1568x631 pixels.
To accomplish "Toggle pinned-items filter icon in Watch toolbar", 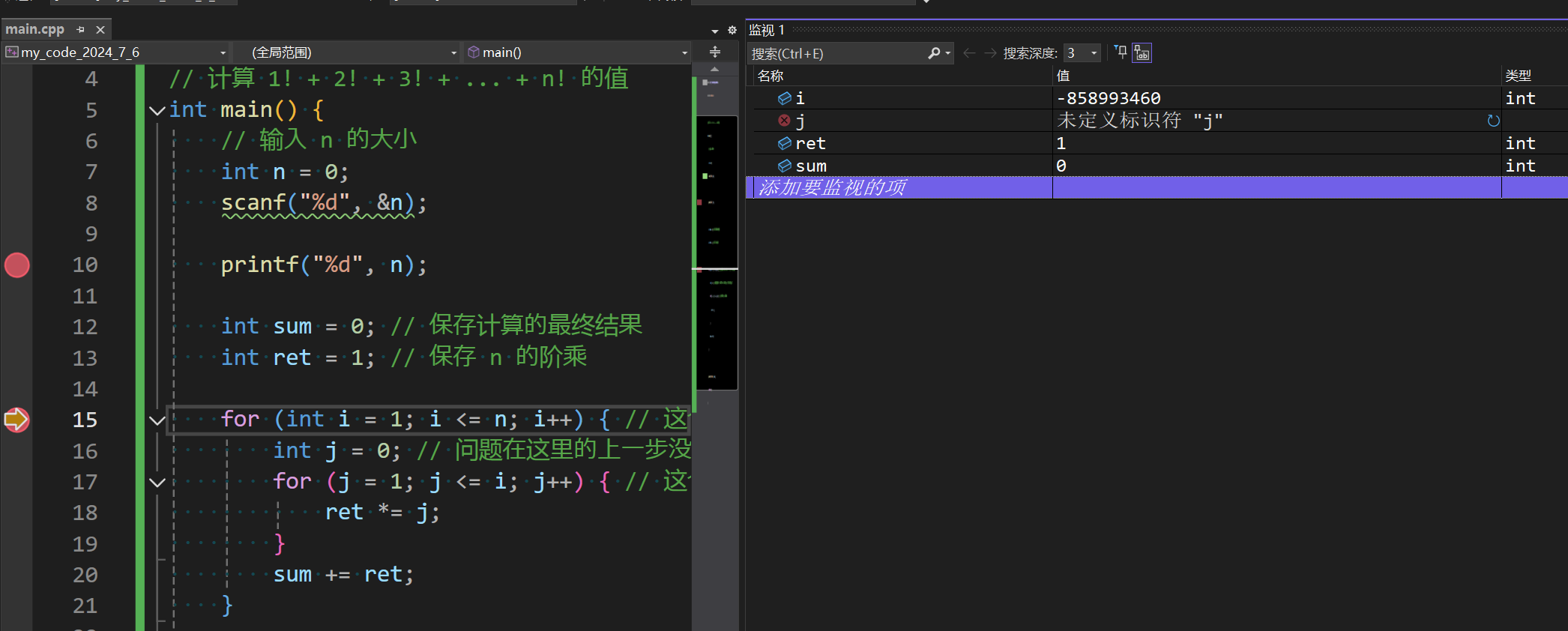I will (1121, 52).
